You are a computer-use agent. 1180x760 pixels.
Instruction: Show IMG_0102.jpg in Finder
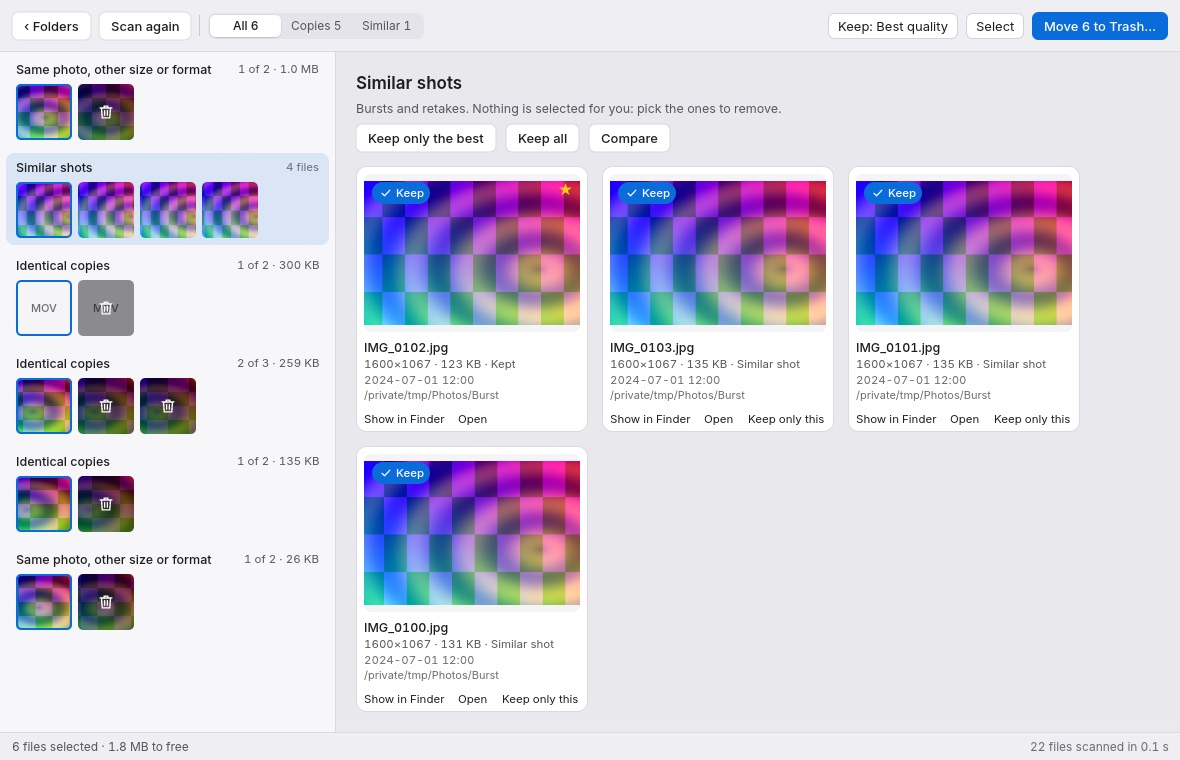point(404,419)
